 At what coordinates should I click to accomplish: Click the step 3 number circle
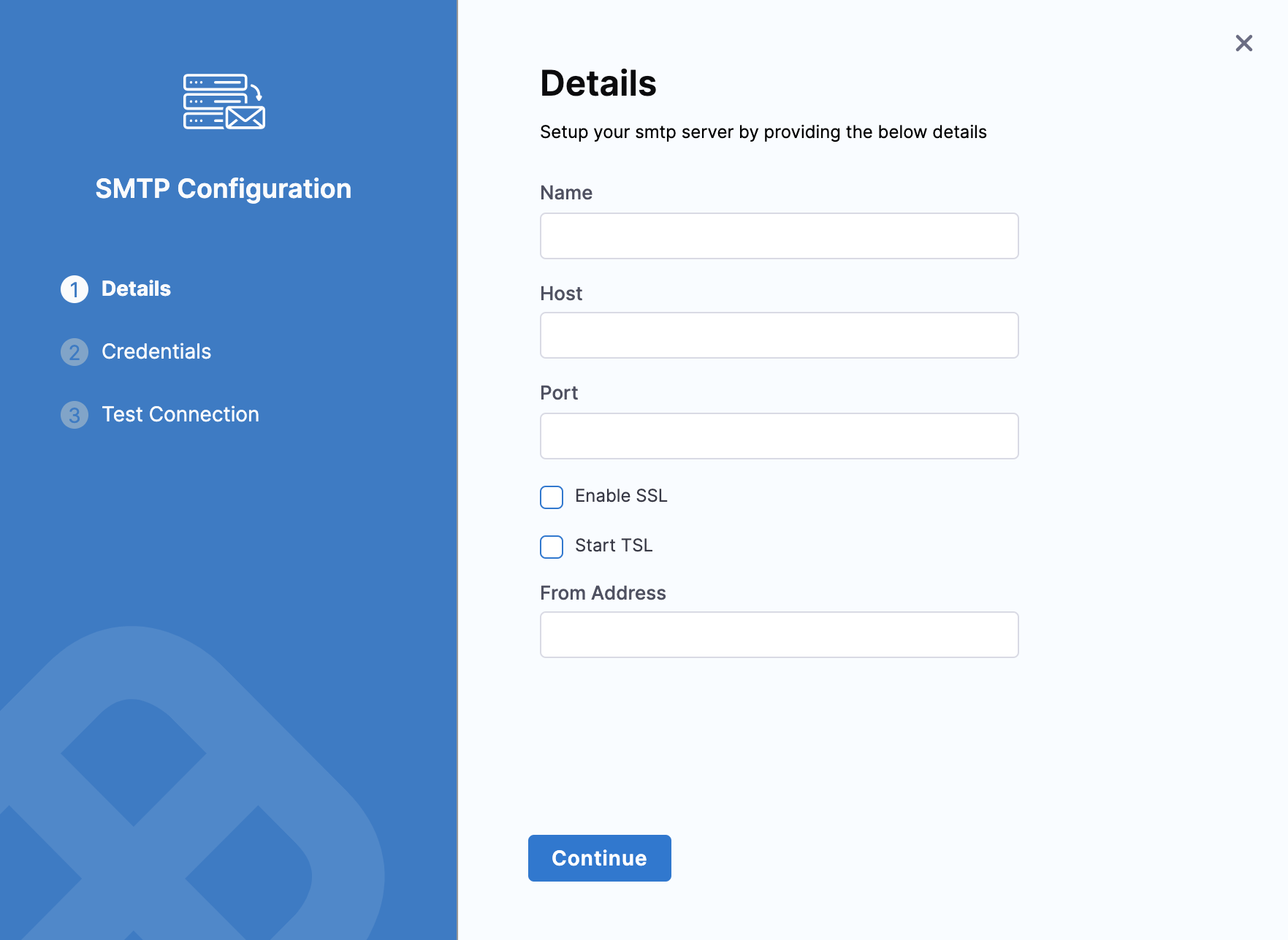[x=75, y=415]
